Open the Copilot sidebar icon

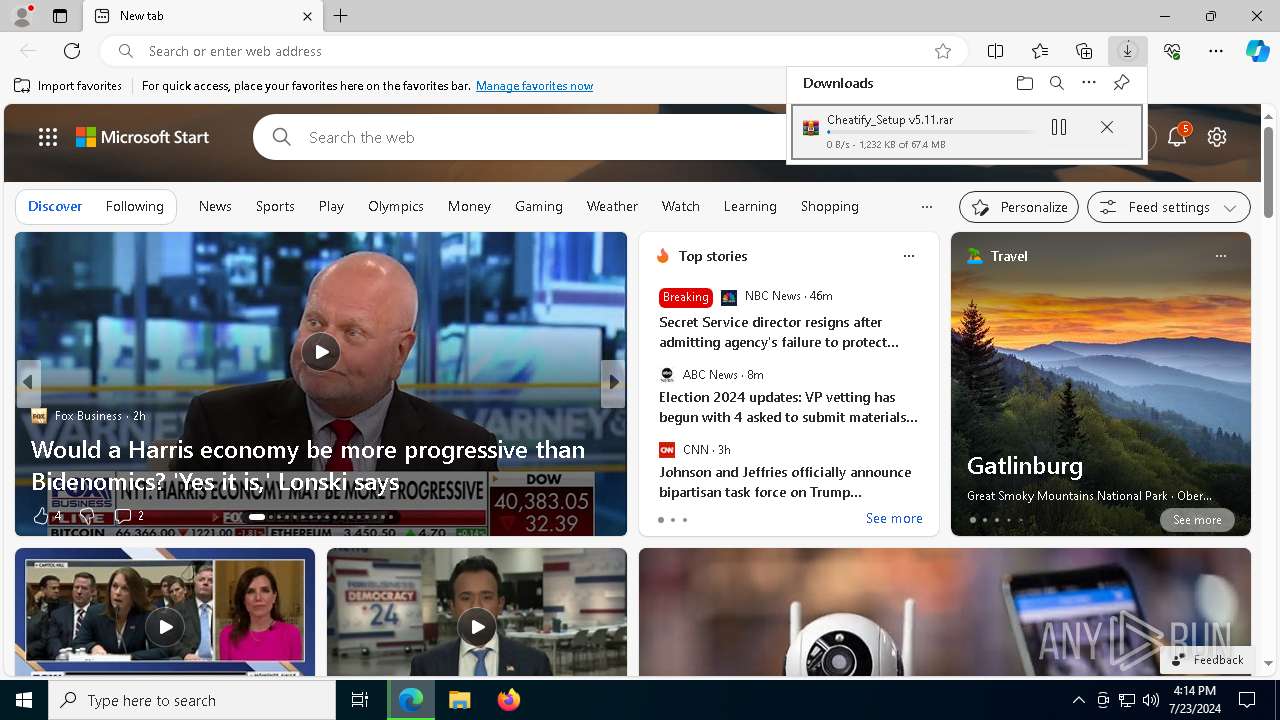[1257, 51]
